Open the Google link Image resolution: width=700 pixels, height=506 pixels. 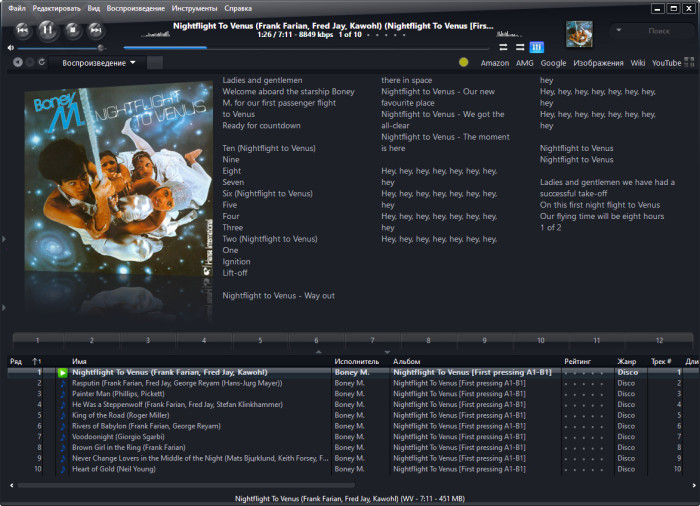(553, 63)
